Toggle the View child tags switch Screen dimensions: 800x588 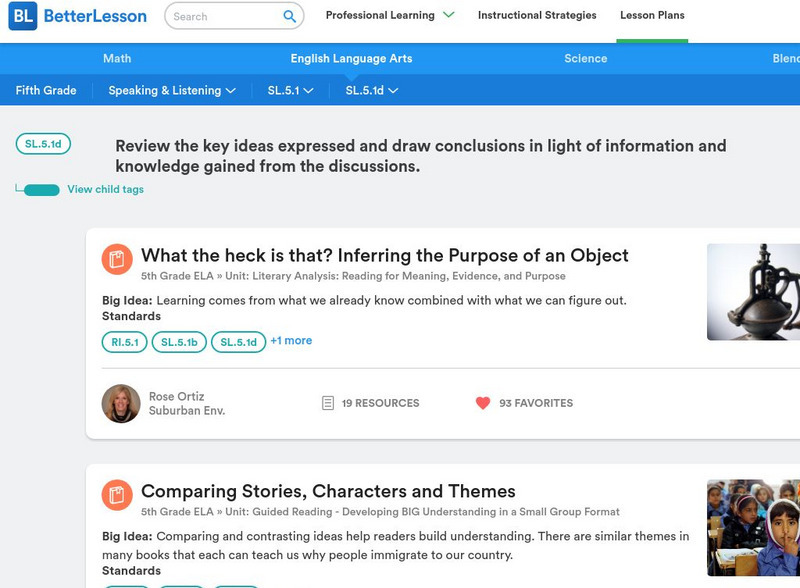coord(41,190)
